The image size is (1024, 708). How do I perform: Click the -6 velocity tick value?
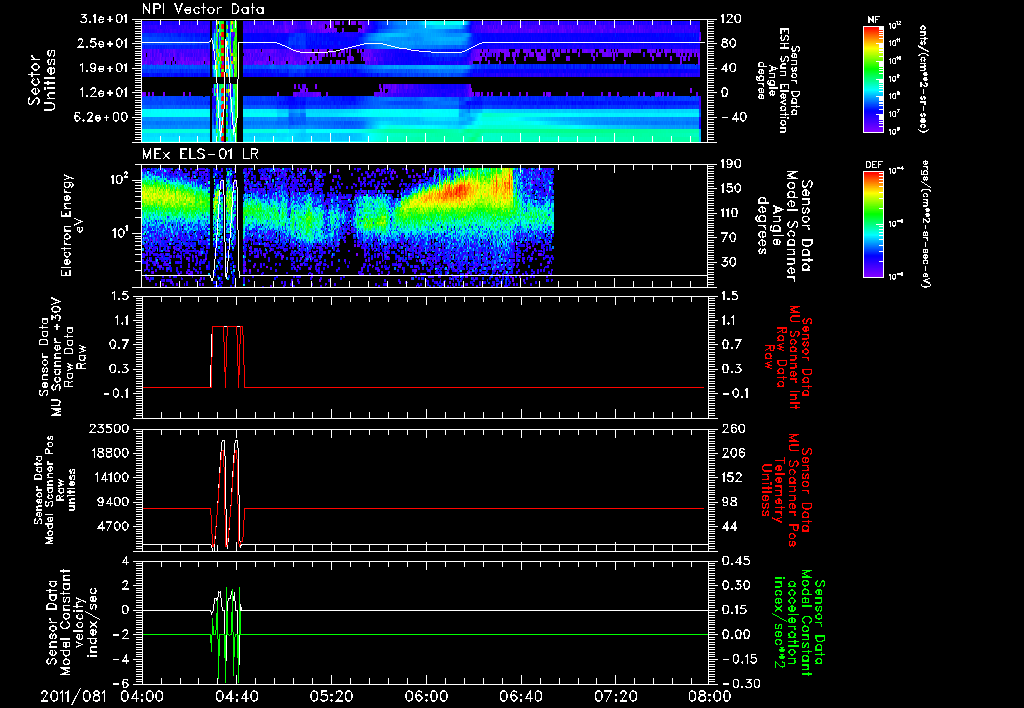121,683
